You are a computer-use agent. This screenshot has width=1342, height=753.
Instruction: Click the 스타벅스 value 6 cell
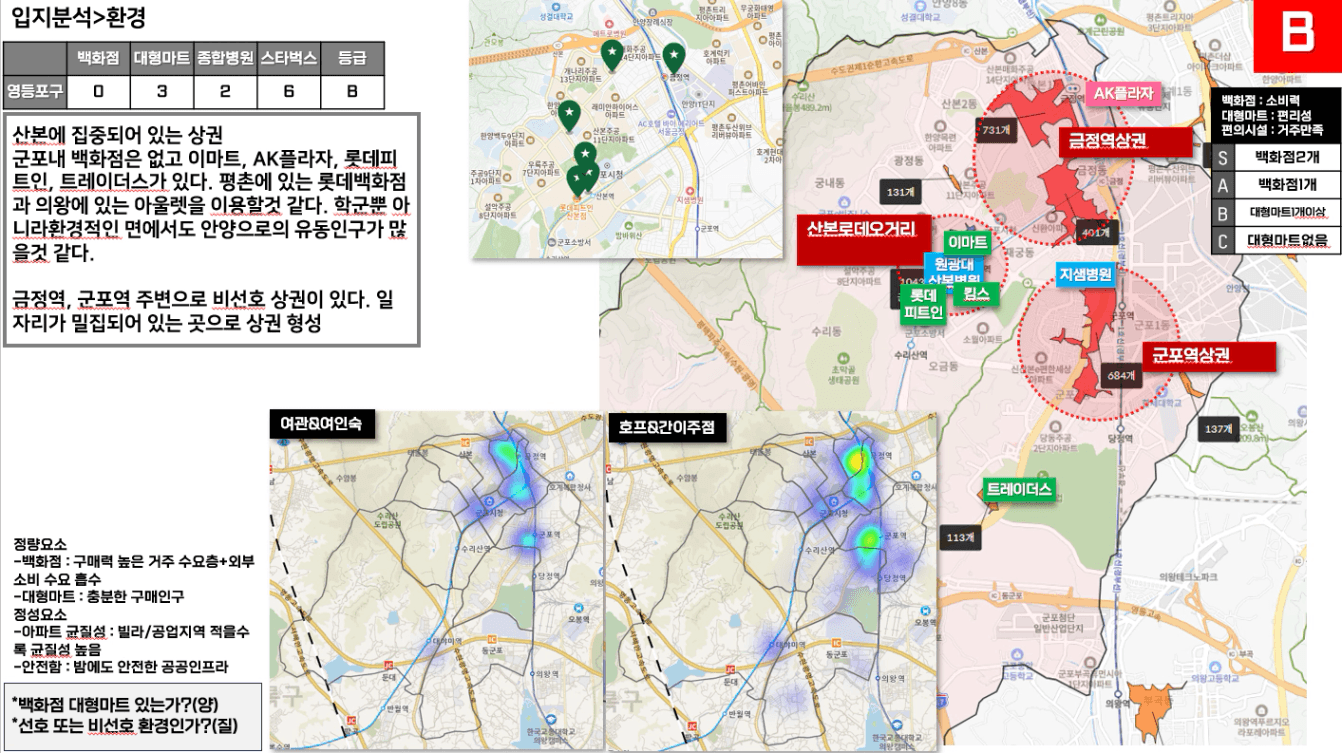(289, 92)
